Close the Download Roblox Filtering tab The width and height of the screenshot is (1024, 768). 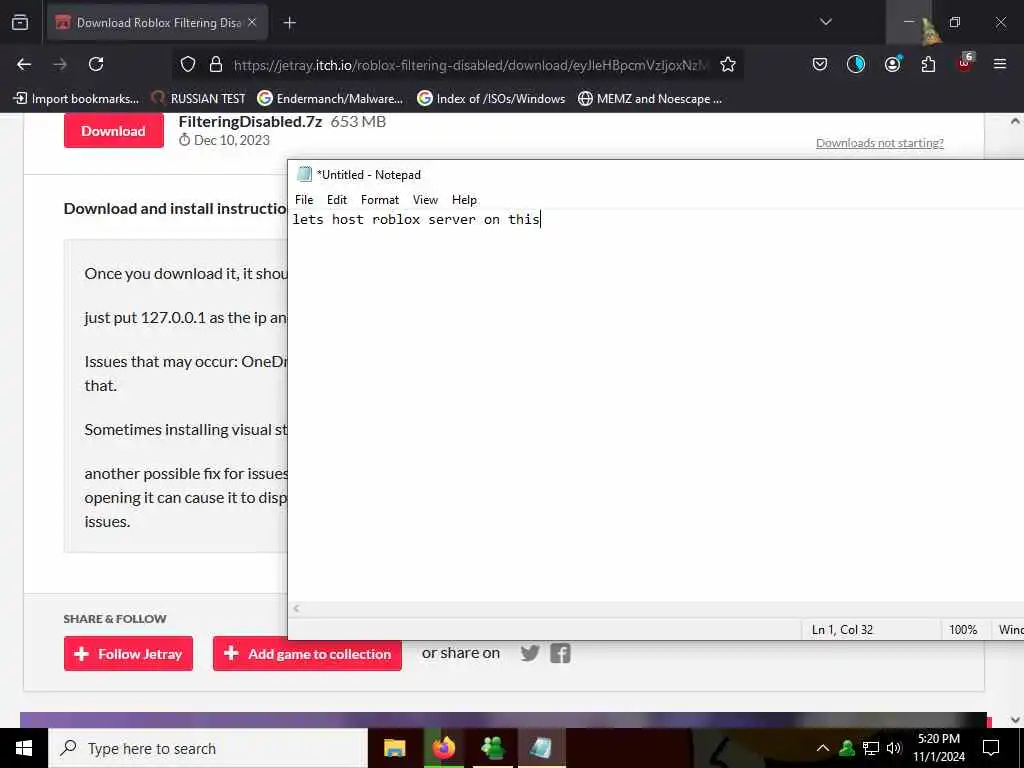click(x=252, y=22)
